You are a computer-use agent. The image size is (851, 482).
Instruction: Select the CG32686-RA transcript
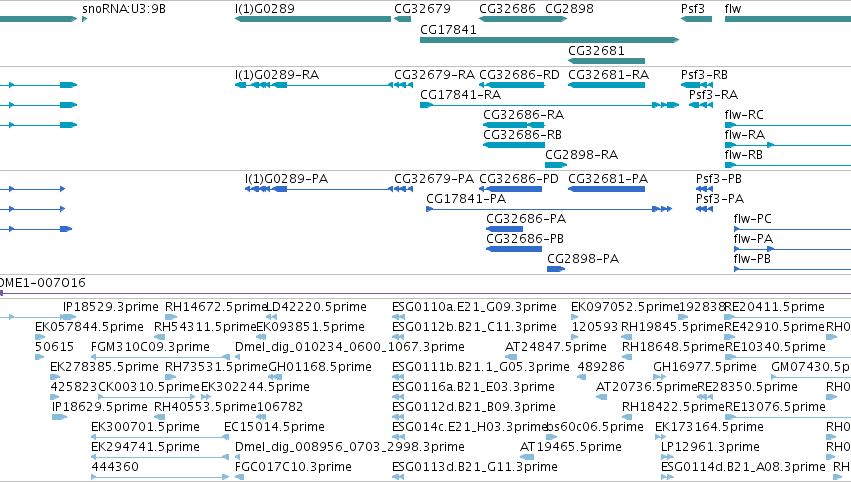coord(513,125)
